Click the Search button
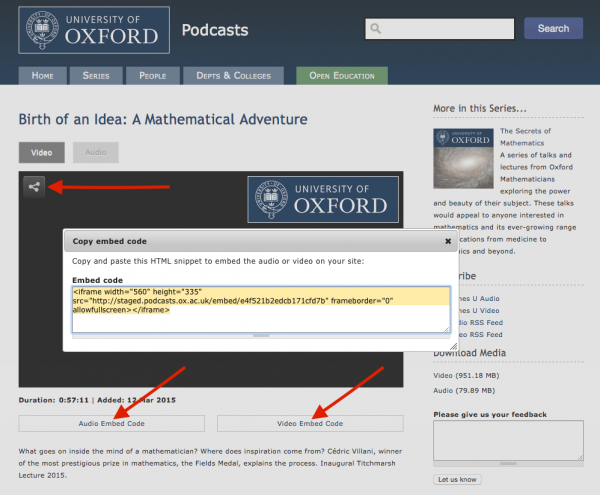The width and height of the screenshot is (600, 495). [x=553, y=28]
